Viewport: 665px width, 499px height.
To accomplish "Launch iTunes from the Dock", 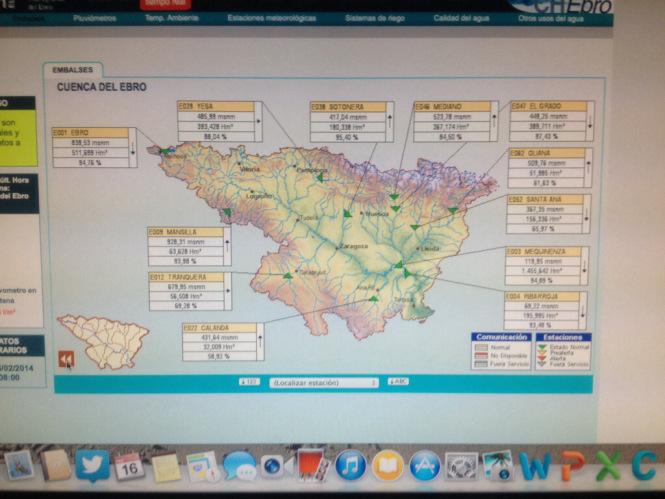I will 350,465.
